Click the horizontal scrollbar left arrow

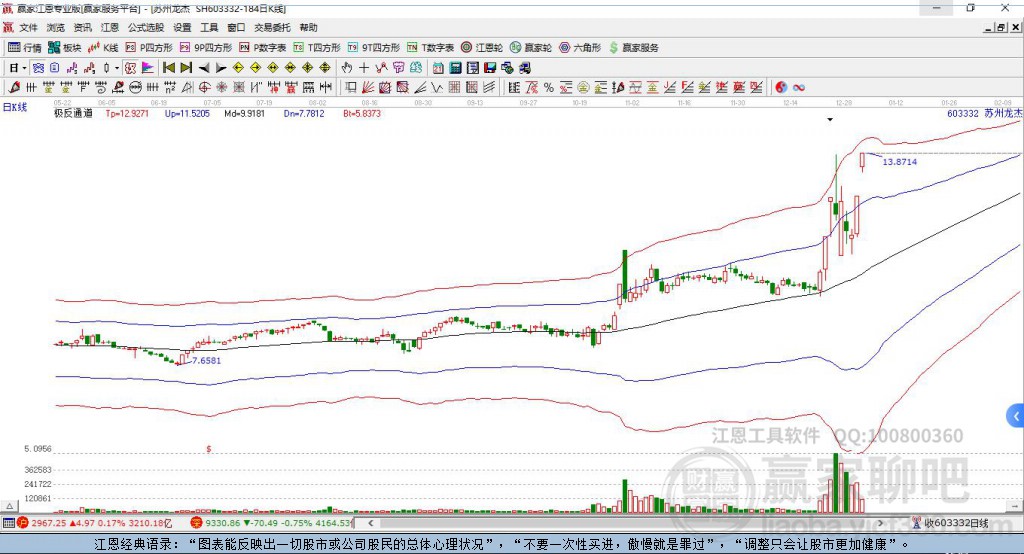pyautogui.click(x=370, y=523)
